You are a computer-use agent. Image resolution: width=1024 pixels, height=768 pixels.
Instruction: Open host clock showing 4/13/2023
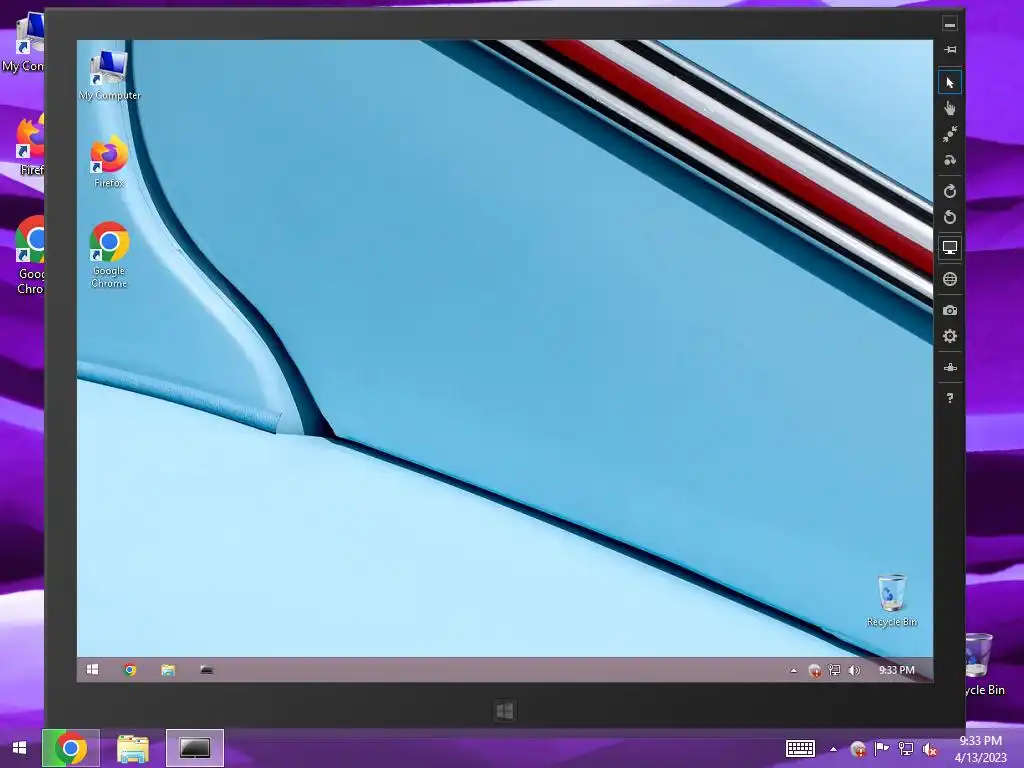pyautogui.click(x=980, y=749)
